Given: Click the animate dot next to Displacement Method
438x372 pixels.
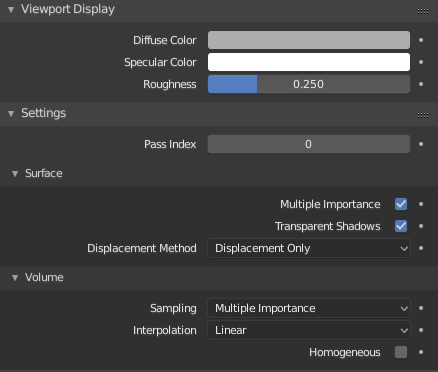Looking at the screenshot, I should point(421,248).
